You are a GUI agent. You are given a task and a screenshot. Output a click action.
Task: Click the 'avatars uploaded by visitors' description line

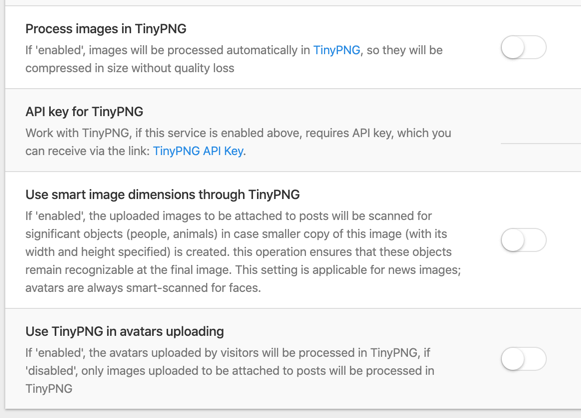tap(228, 353)
